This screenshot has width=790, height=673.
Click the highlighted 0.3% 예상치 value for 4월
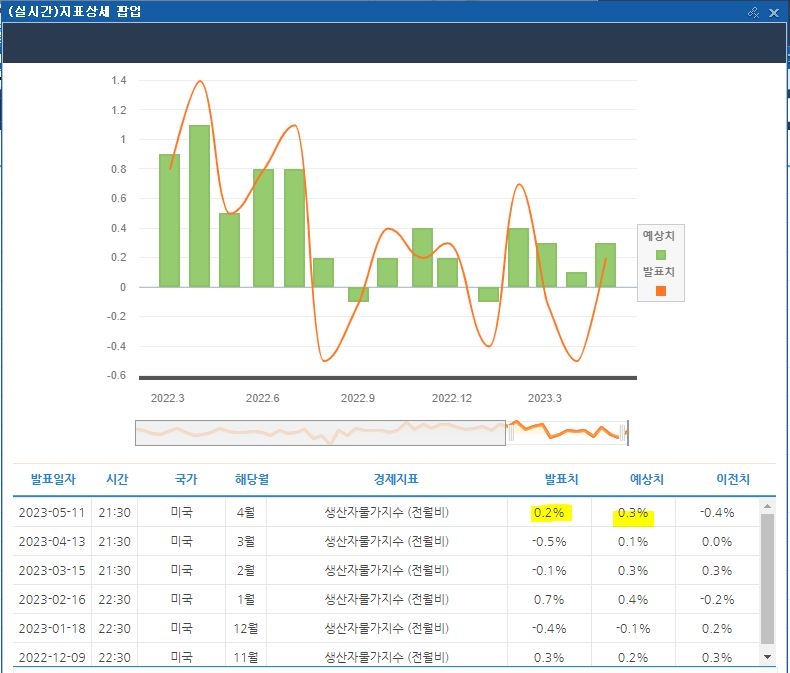point(633,513)
